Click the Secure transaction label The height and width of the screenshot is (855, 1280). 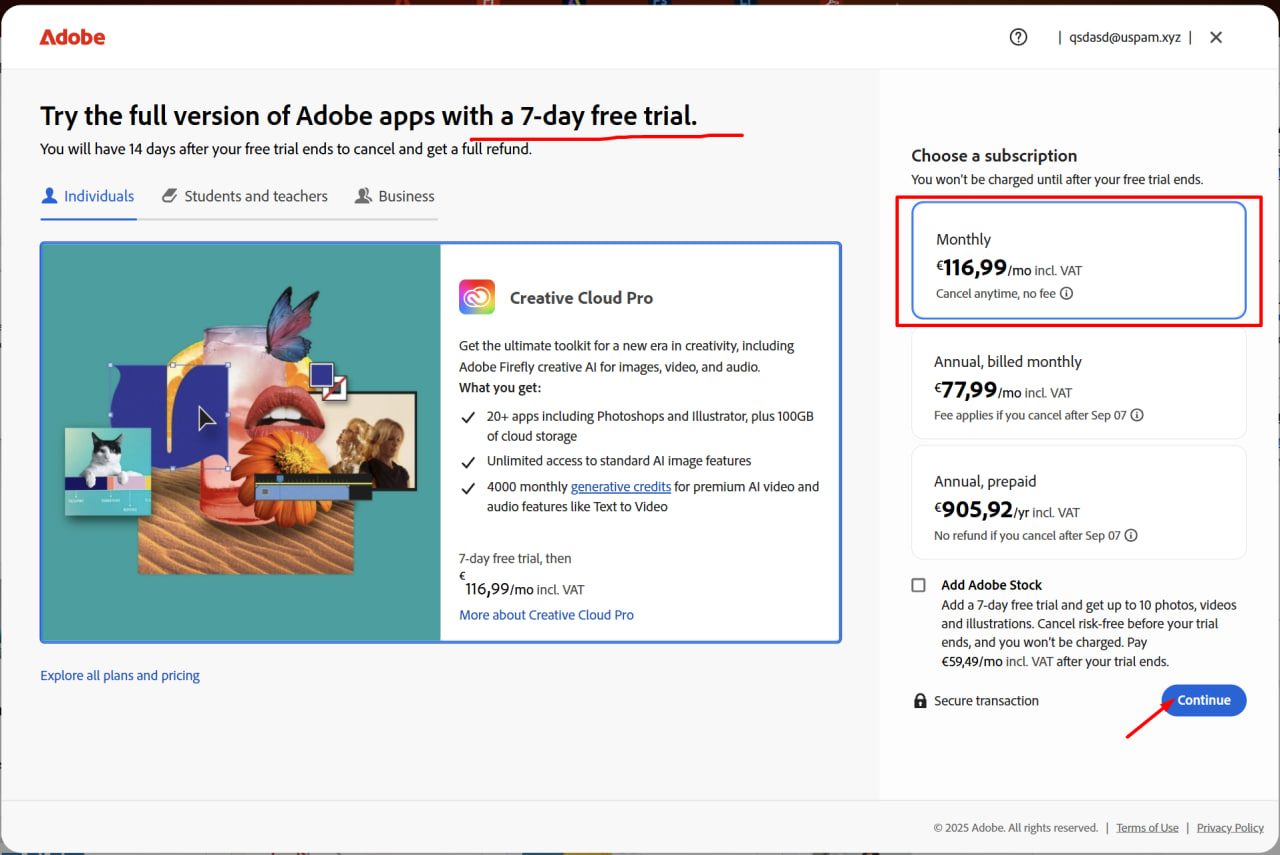986,701
